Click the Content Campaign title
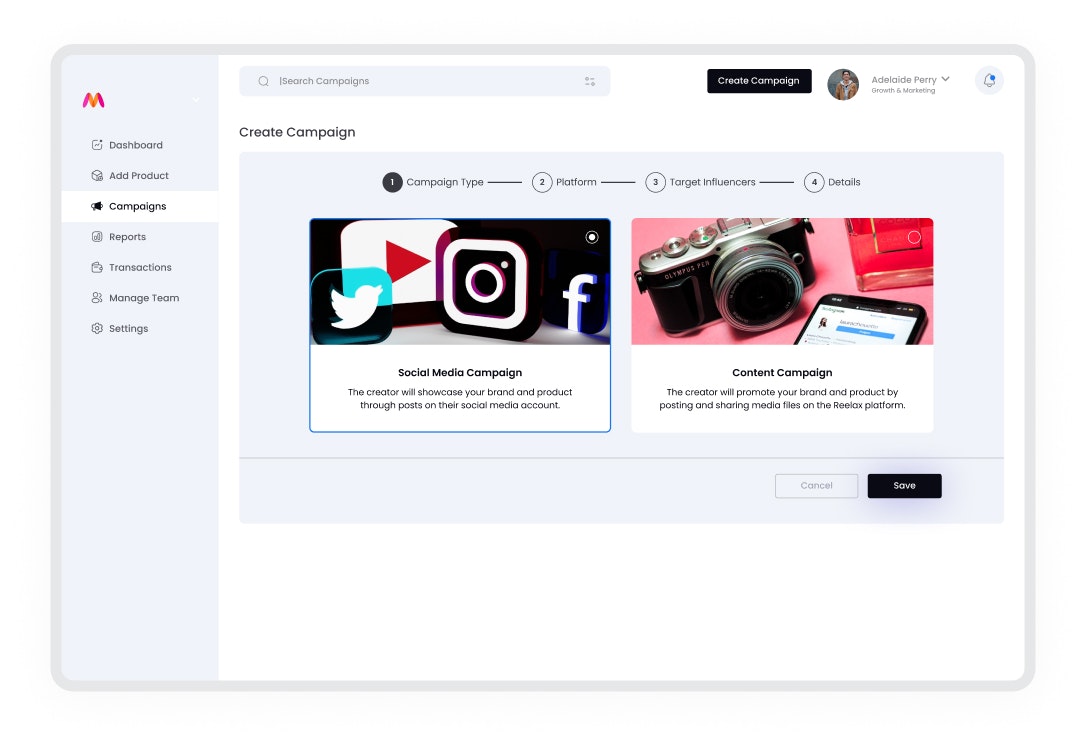The height and width of the screenshot is (748, 1086). [782, 373]
